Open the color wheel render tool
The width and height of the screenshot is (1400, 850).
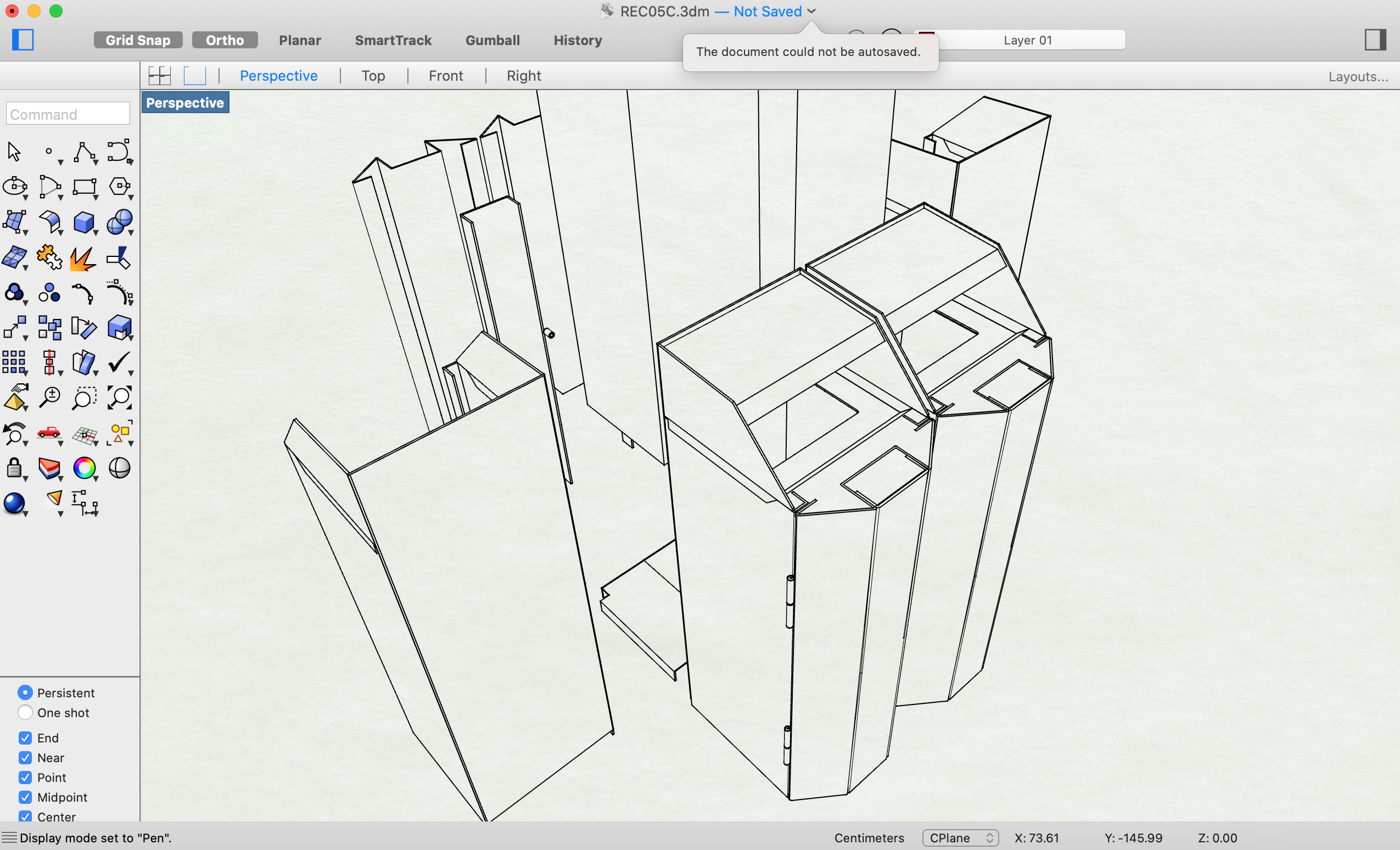[x=84, y=468]
